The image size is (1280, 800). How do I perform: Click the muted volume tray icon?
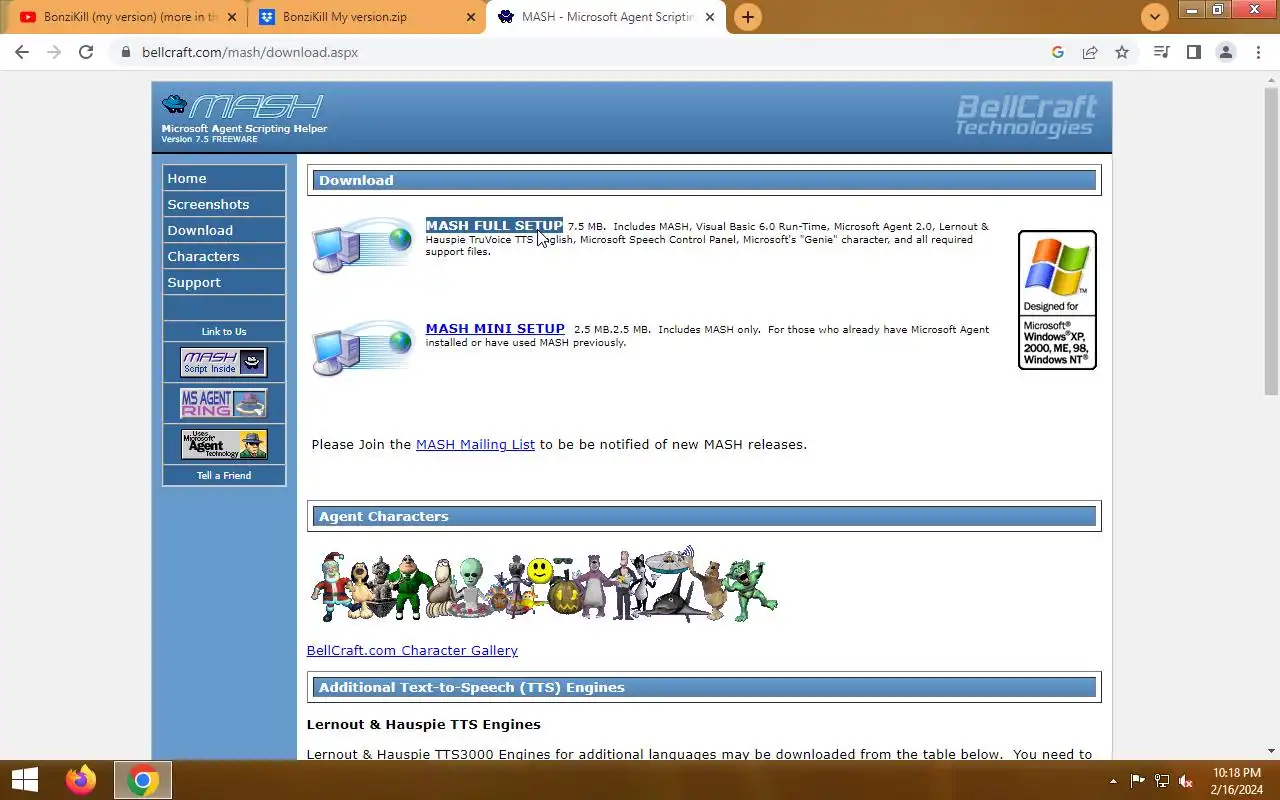tap(1186, 781)
